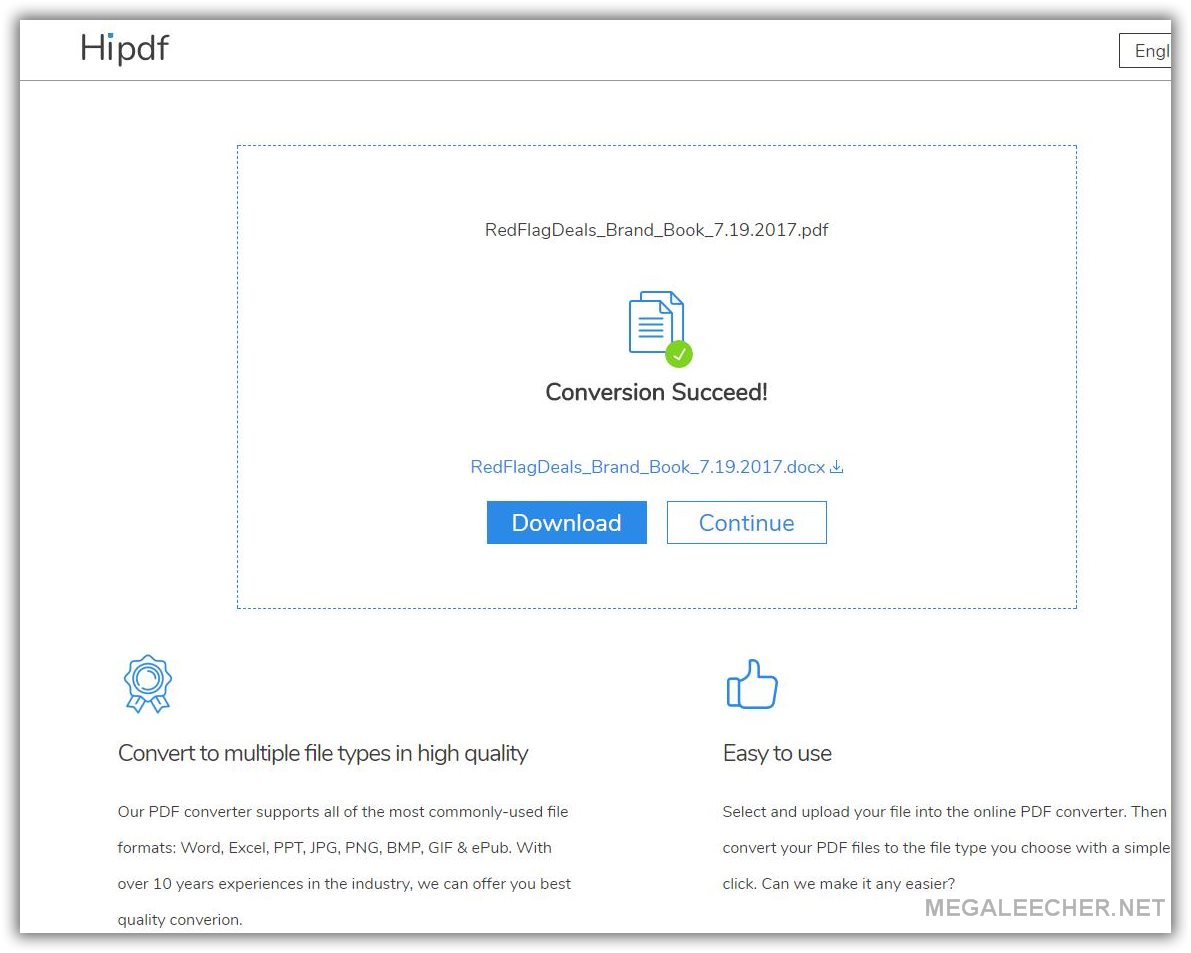The height and width of the screenshot is (953, 1191).
Task: Click the green success checkmark badge
Action: pos(679,354)
